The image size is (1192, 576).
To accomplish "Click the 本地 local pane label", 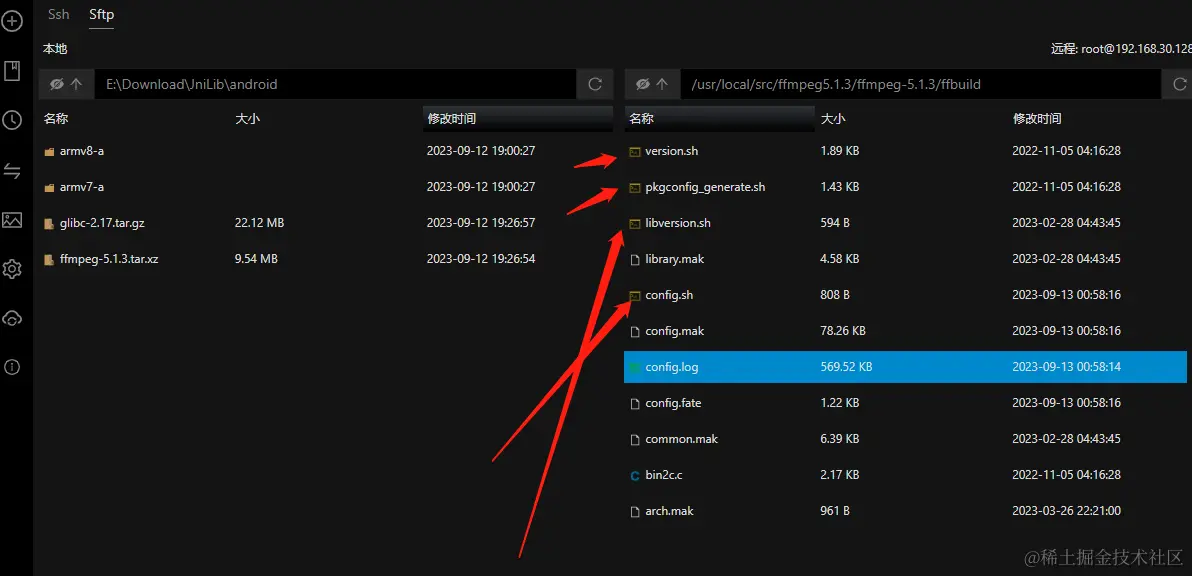I will (55, 49).
